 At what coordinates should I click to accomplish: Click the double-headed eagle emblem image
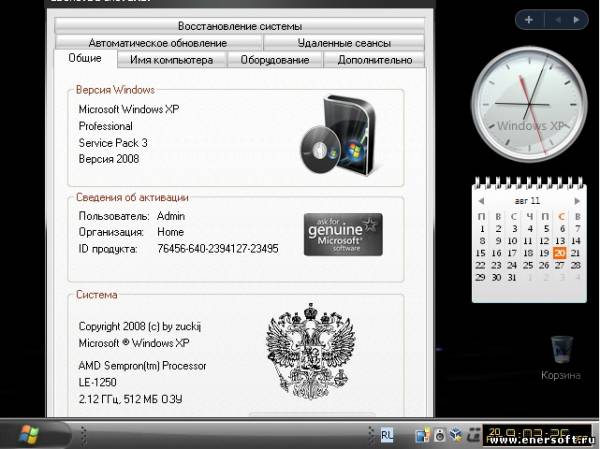(311, 351)
